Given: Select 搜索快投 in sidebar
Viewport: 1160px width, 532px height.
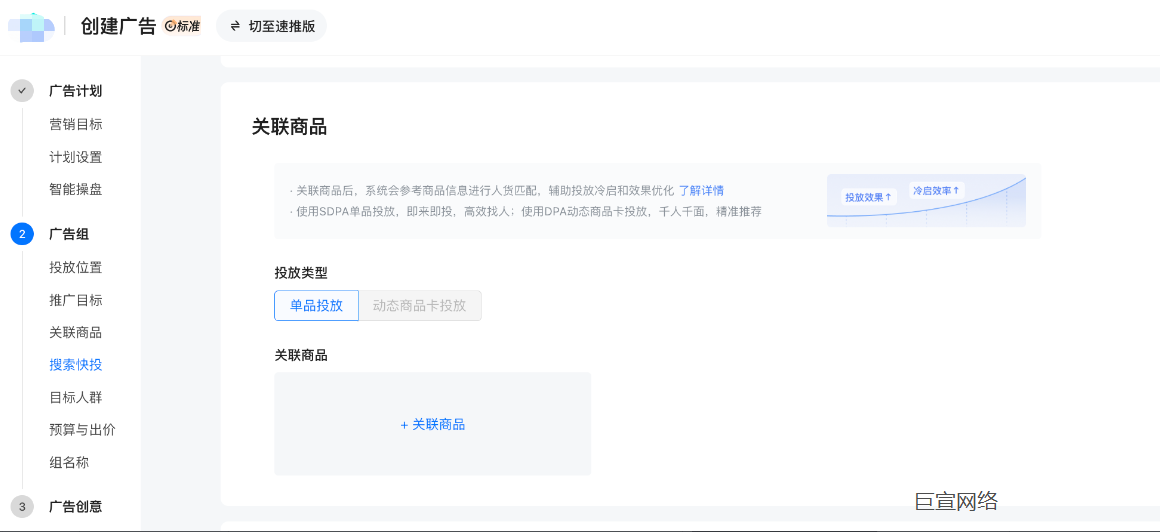Looking at the screenshot, I should 75,365.
